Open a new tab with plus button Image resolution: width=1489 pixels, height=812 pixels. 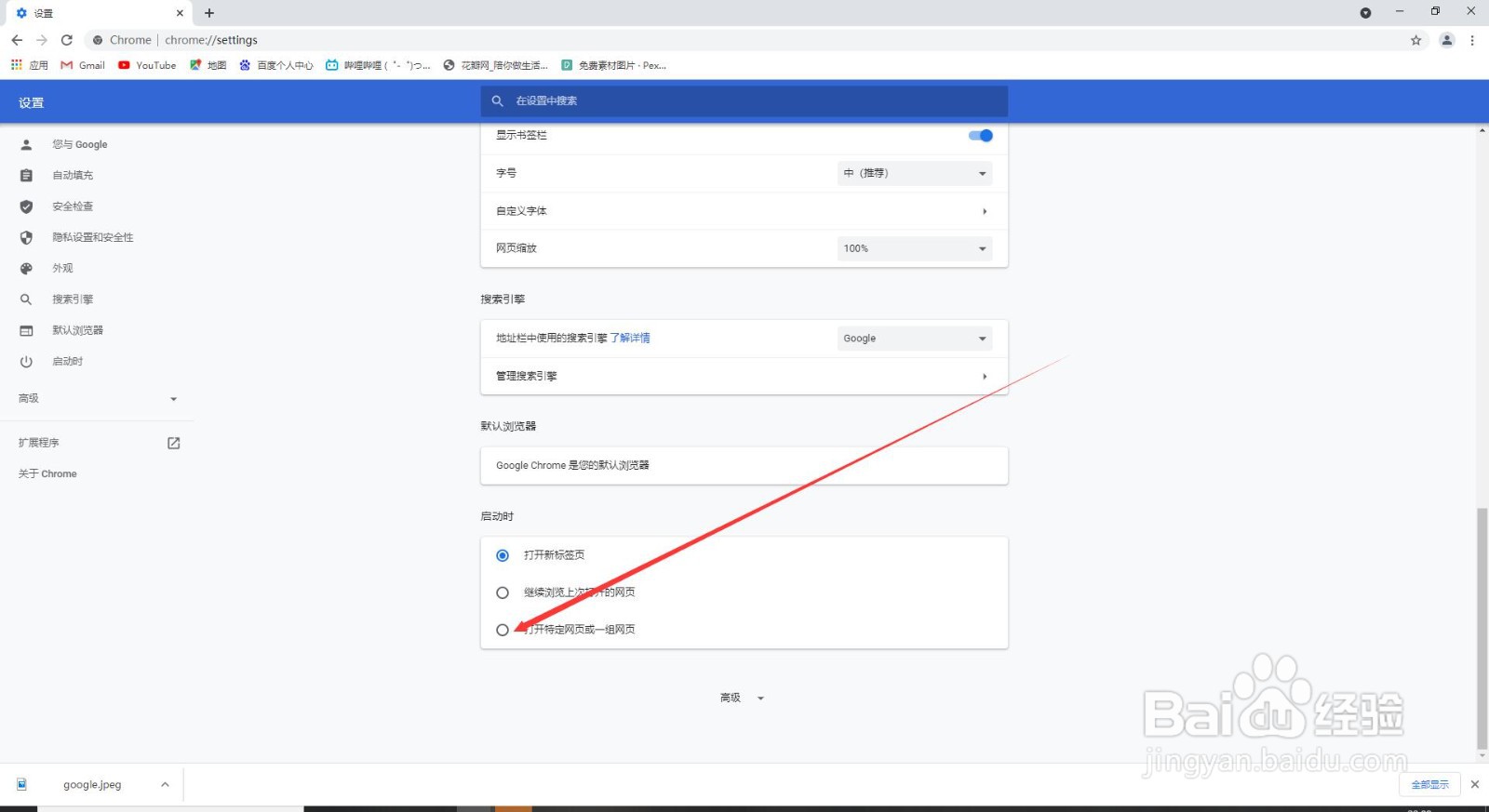pos(209,13)
